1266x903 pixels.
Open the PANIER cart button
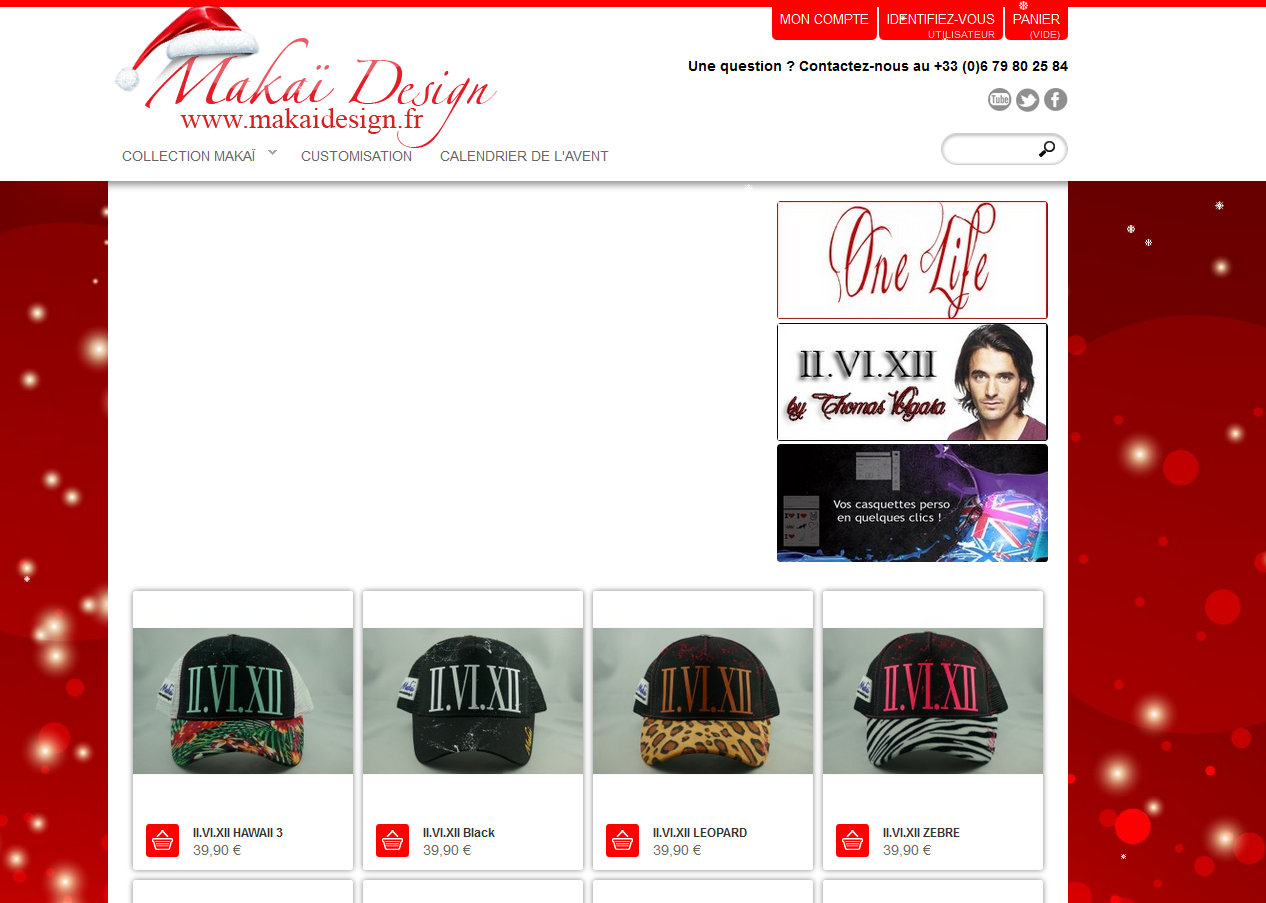(1036, 22)
